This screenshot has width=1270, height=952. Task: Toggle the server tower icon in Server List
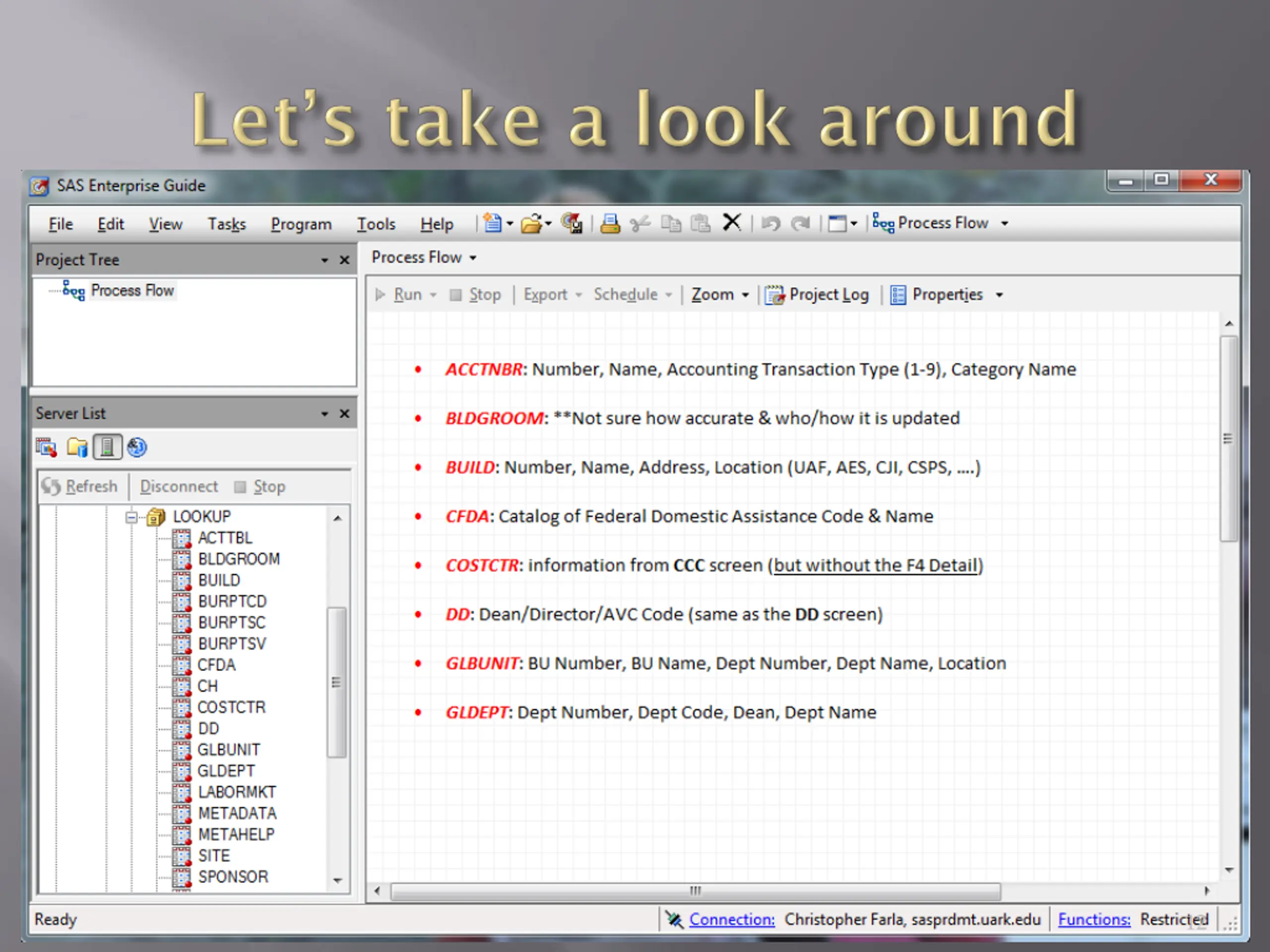tap(107, 447)
